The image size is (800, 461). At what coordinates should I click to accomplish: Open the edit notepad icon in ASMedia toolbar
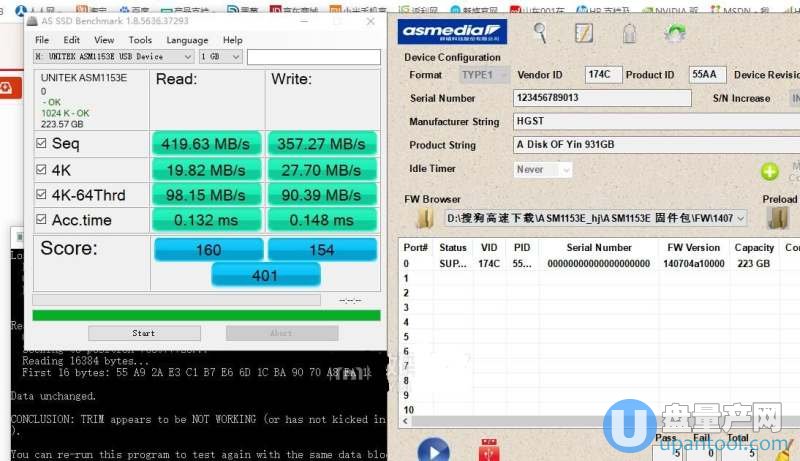pyautogui.click(x=585, y=32)
